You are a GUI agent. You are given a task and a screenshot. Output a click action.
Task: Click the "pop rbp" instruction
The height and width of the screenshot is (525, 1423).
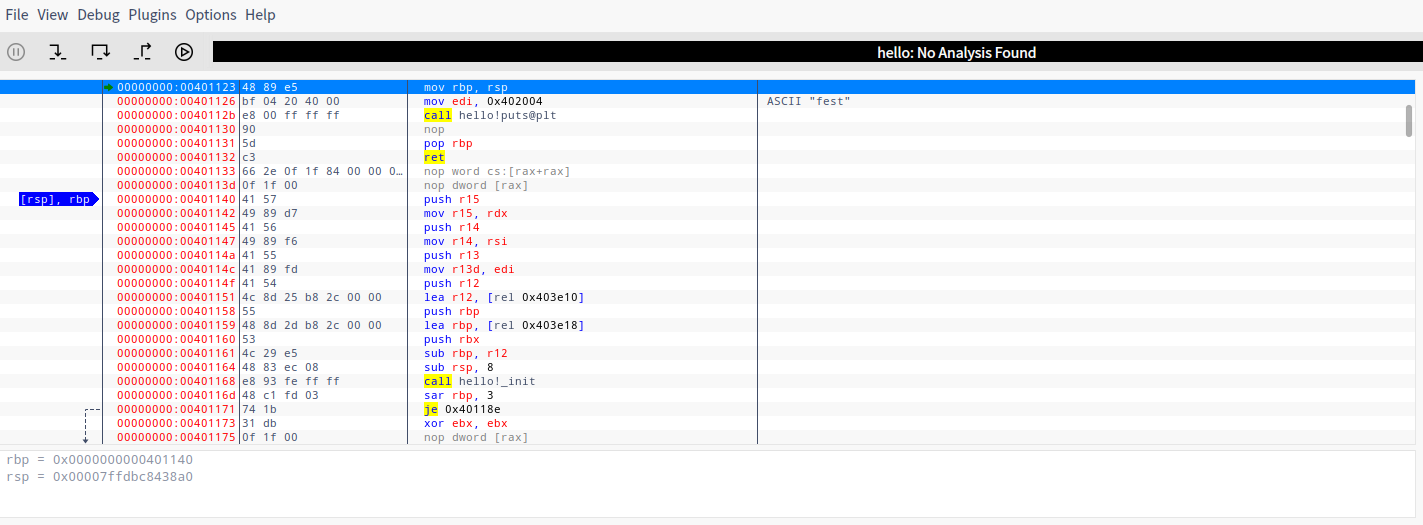448,143
